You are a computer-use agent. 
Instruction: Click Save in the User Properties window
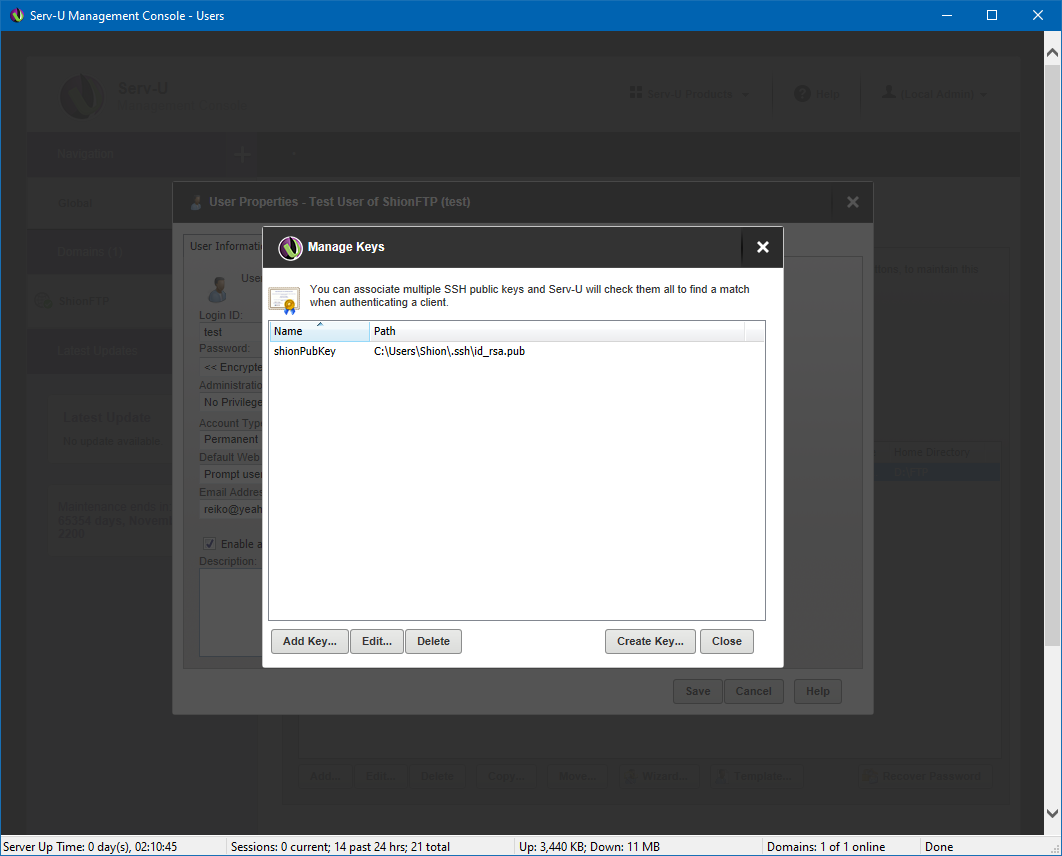coord(698,691)
